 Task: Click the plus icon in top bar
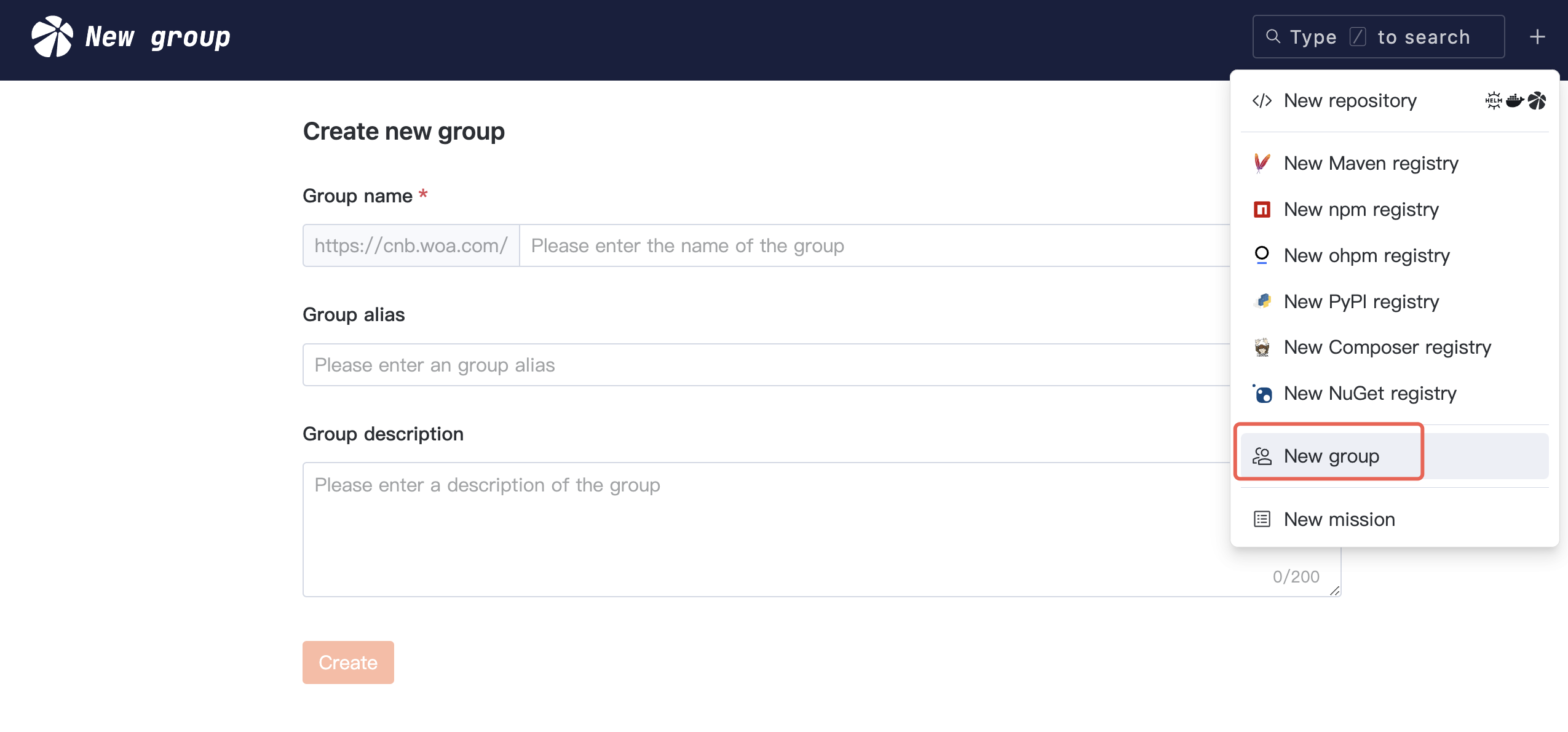click(1537, 37)
